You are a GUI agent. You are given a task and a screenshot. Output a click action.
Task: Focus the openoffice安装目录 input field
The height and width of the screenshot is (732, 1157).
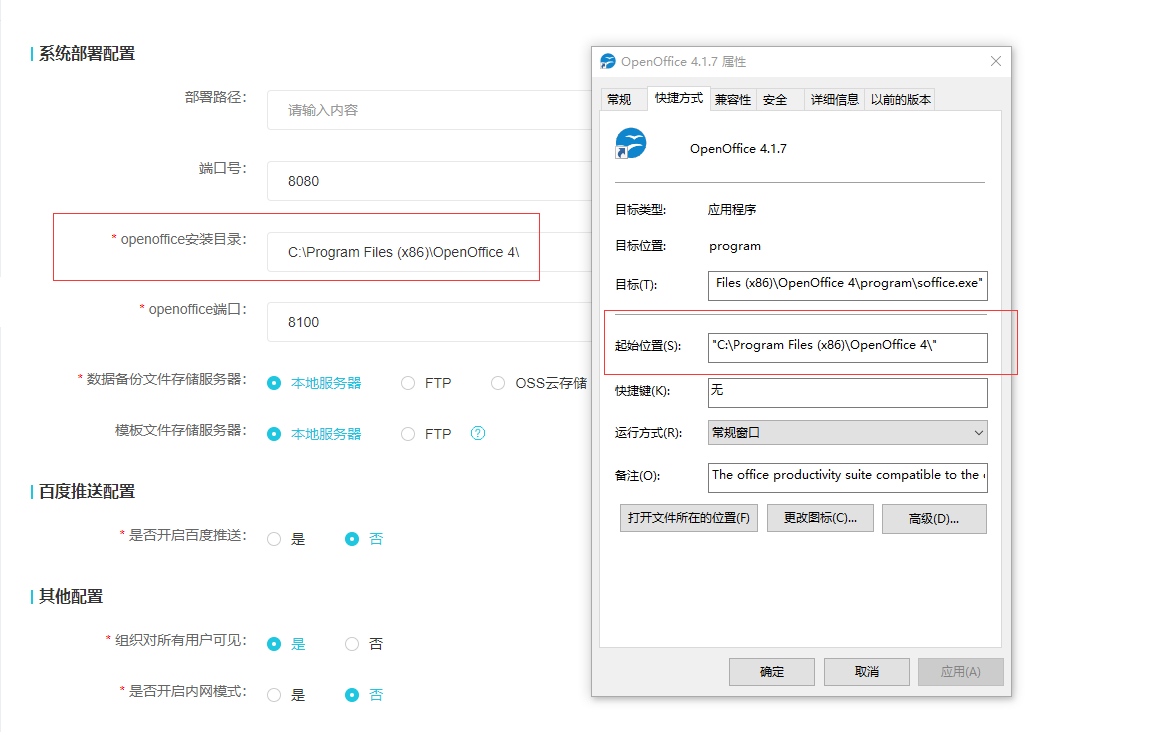coord(429,252)
